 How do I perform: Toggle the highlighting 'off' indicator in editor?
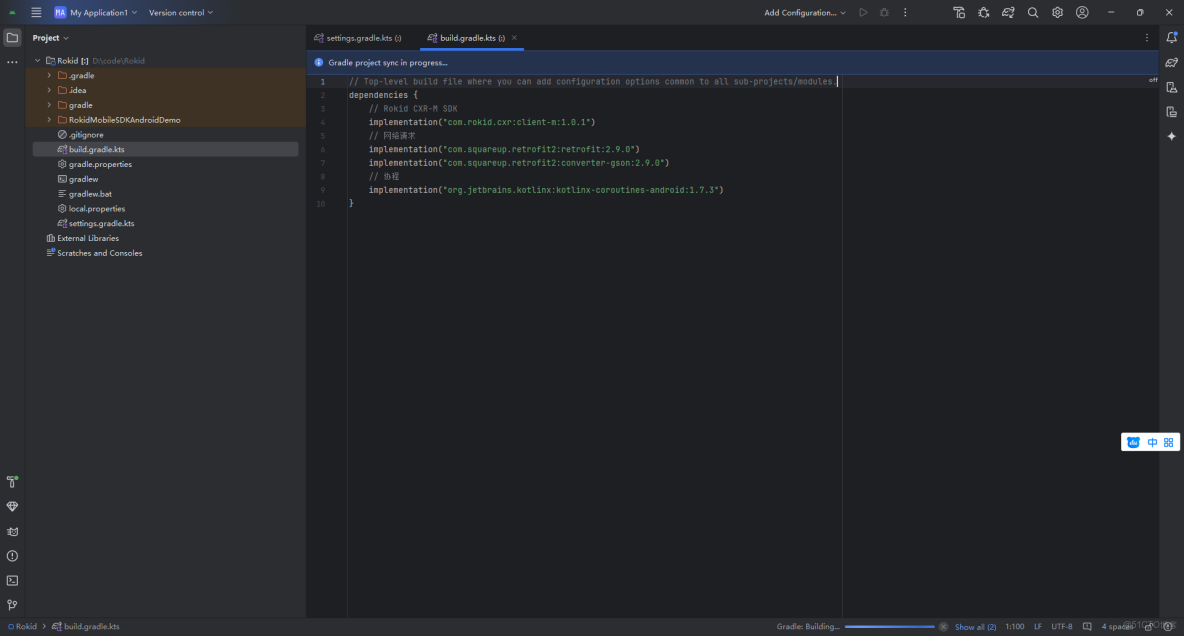(1152, 80)
